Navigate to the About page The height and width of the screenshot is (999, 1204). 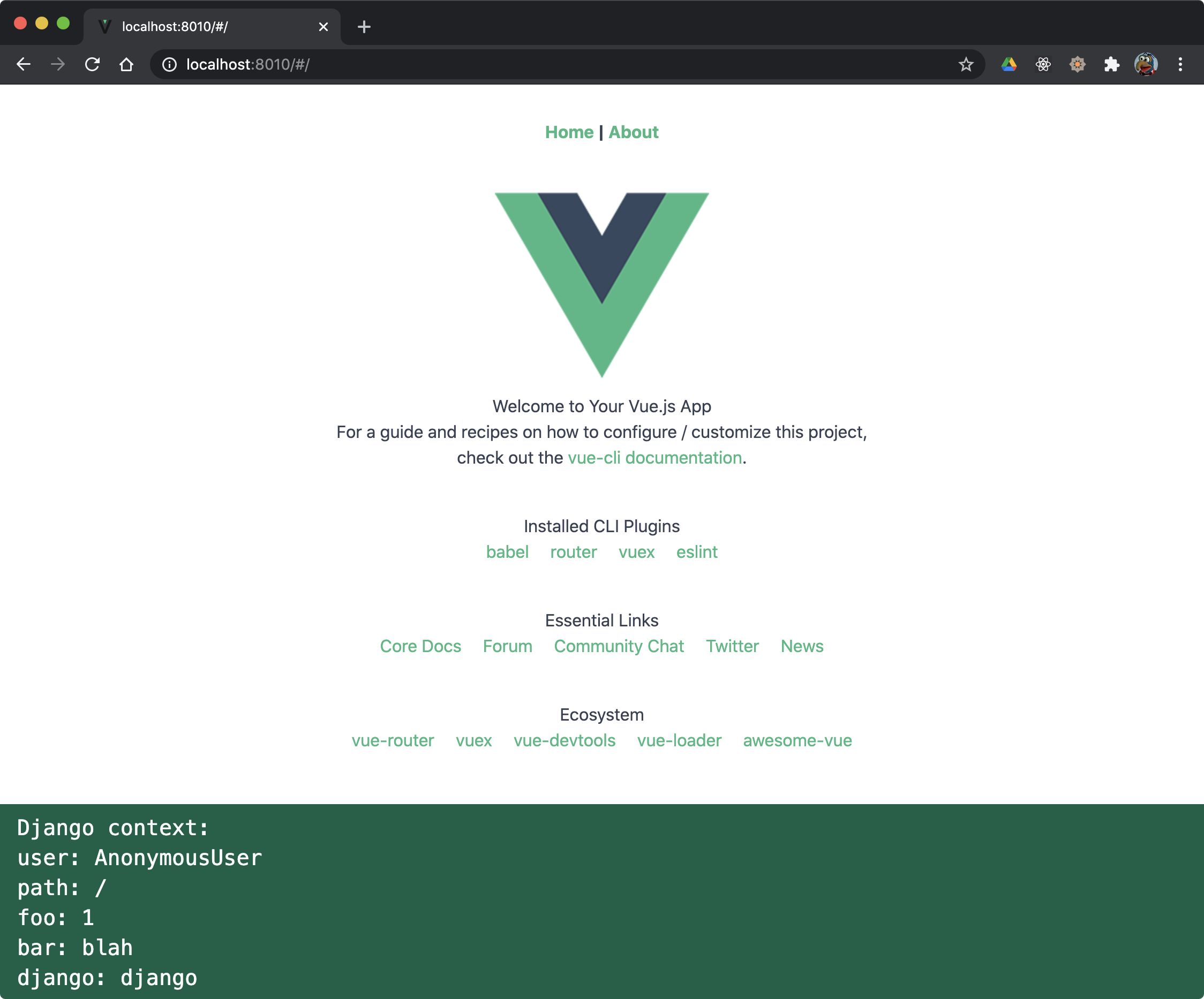click(x=633, y=131)
